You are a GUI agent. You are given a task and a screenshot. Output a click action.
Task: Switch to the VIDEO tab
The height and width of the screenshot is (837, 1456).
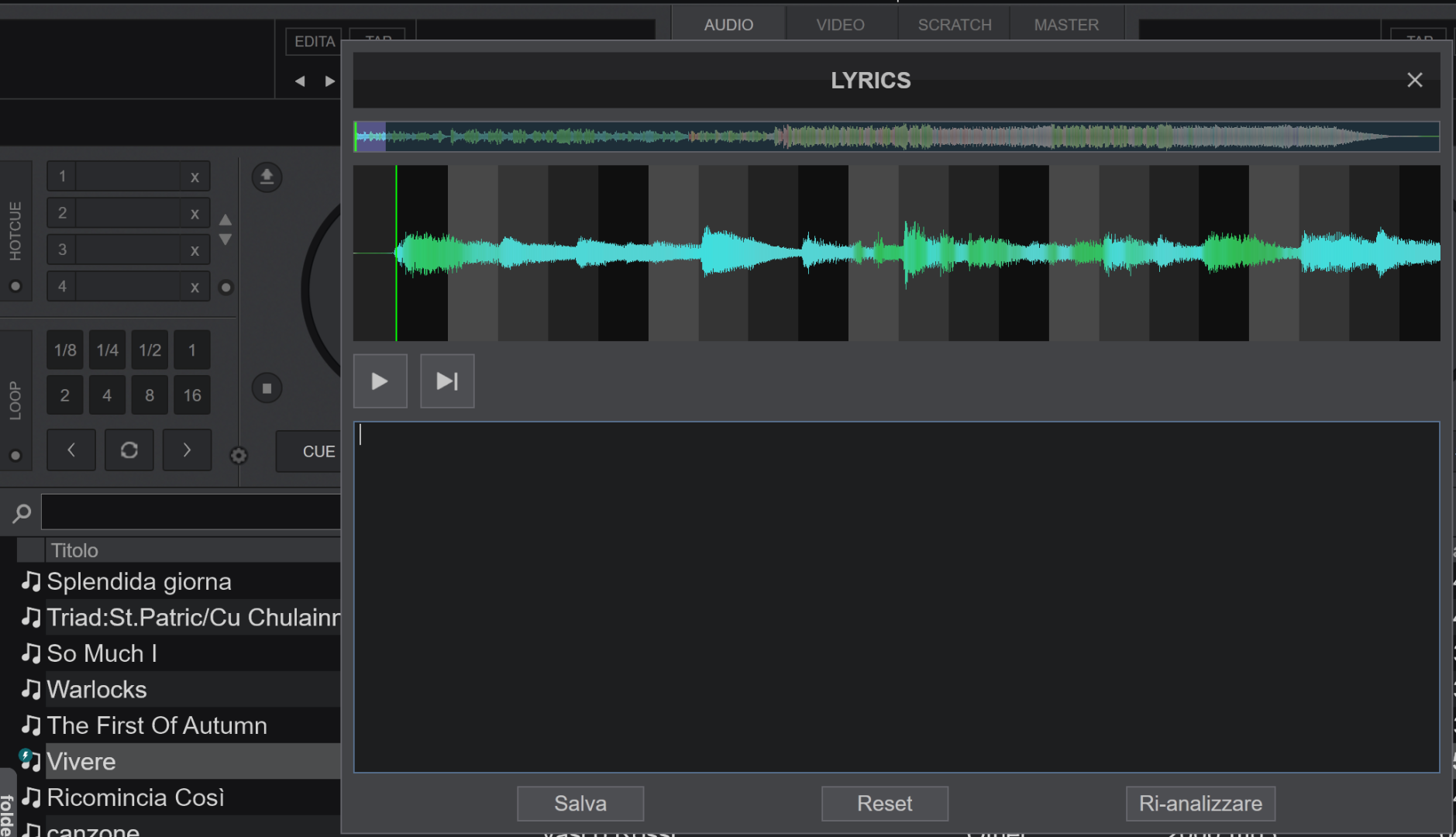tap(840, 25)
